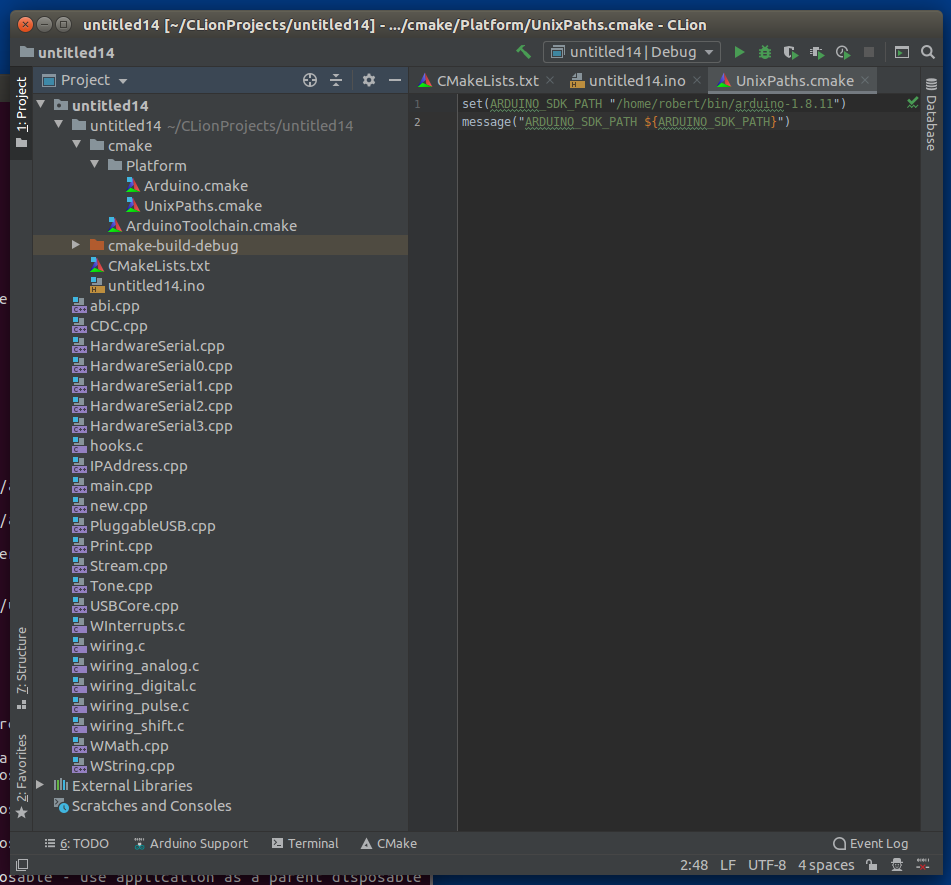Open the untitled14 | Debug configuration dropdown
This screenshot has height=885, width=951.
click(632, 52)
